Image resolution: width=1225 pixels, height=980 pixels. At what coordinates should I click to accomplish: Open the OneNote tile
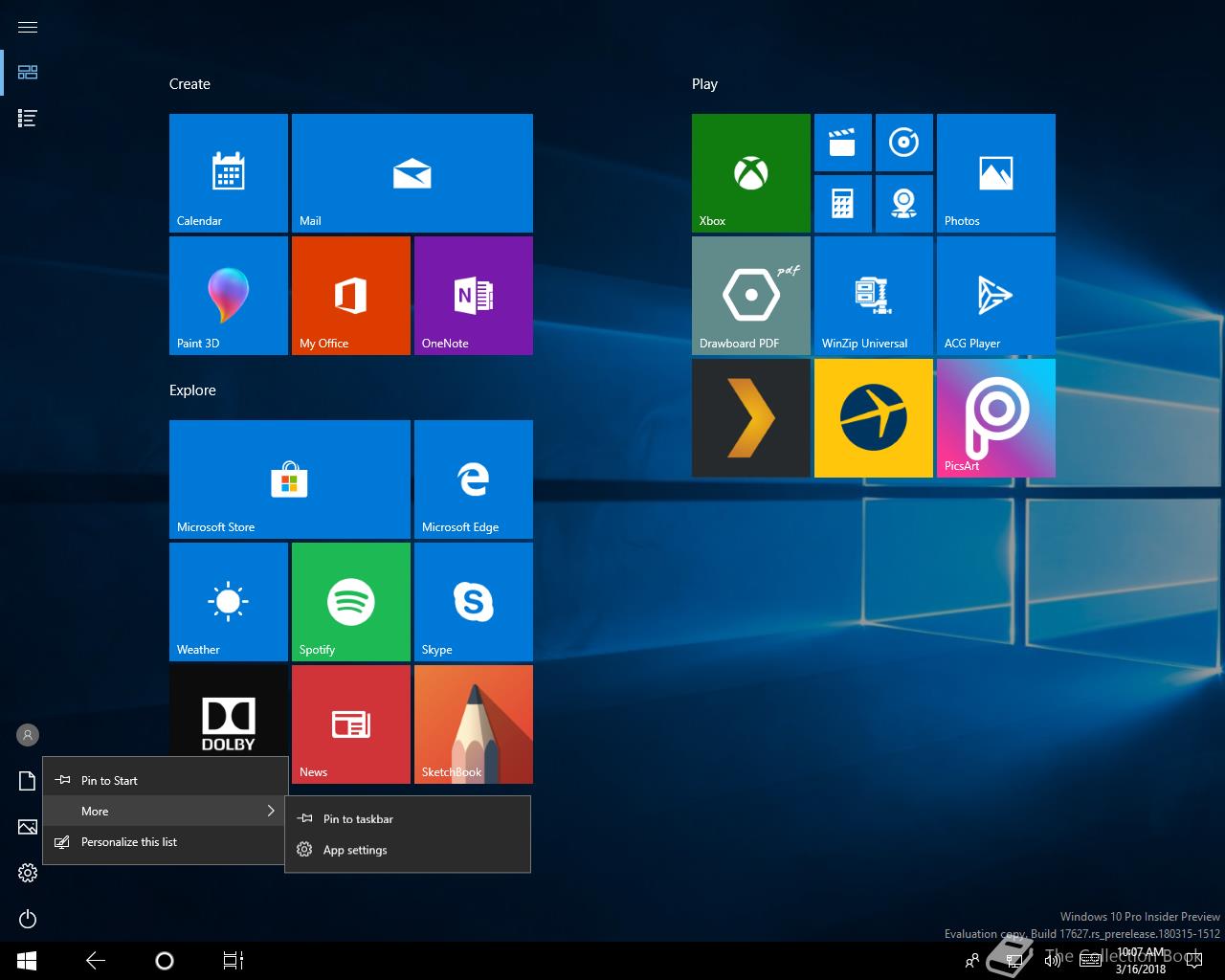pos(474,296)
